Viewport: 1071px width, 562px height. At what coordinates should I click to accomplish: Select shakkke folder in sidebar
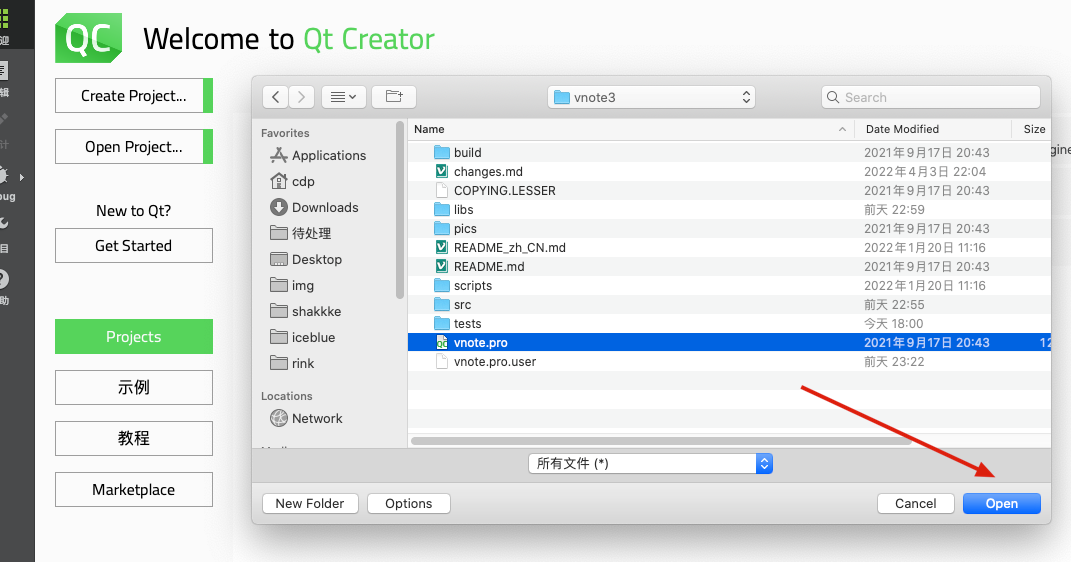coord(305,311)
